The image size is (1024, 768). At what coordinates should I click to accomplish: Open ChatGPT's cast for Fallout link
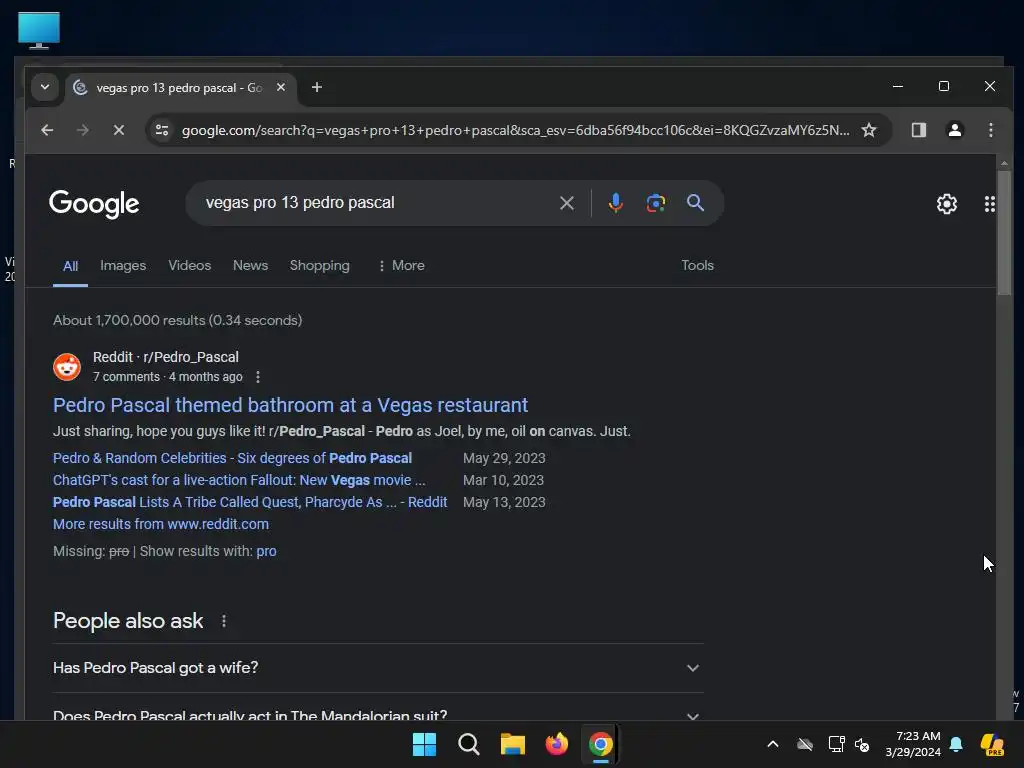[239, 480]
